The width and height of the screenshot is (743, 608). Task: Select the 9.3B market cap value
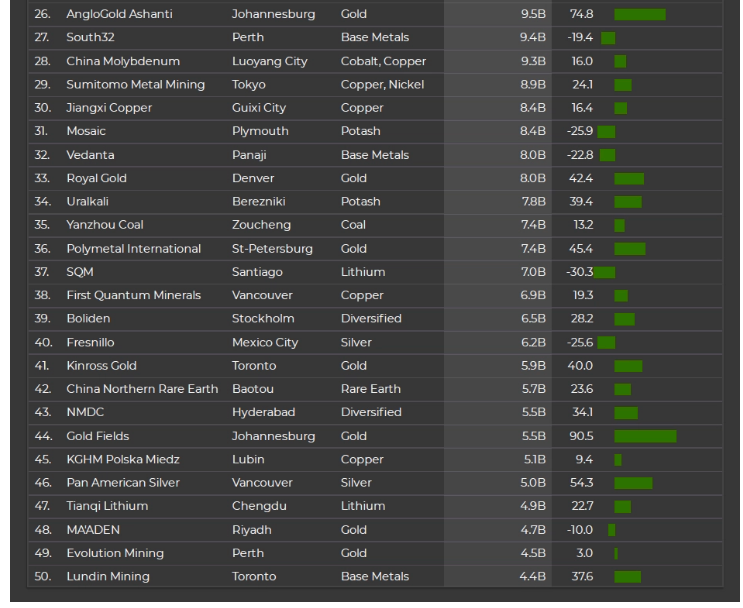533,61
